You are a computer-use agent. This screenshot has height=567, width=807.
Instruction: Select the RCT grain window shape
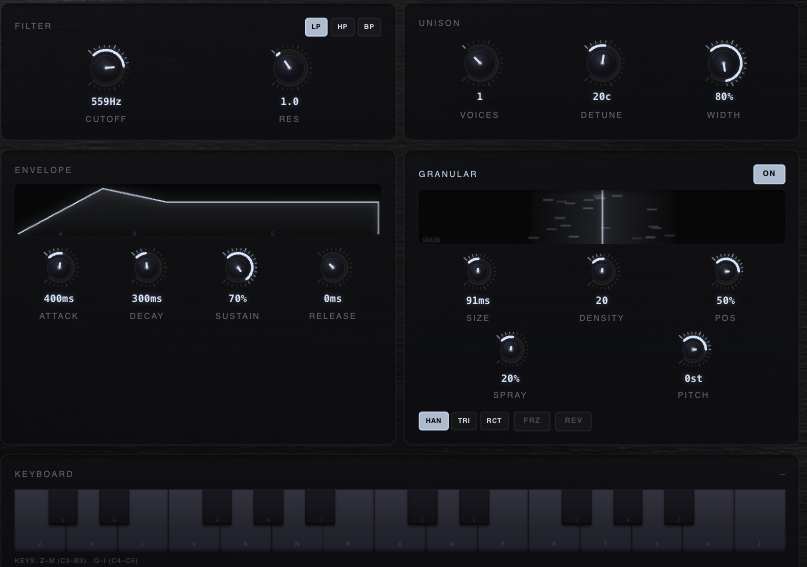coord(494,421)
